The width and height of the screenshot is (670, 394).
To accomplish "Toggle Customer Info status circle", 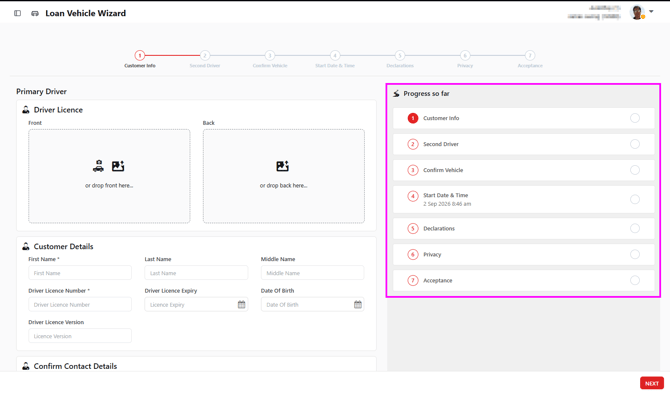I will [635, 118].
